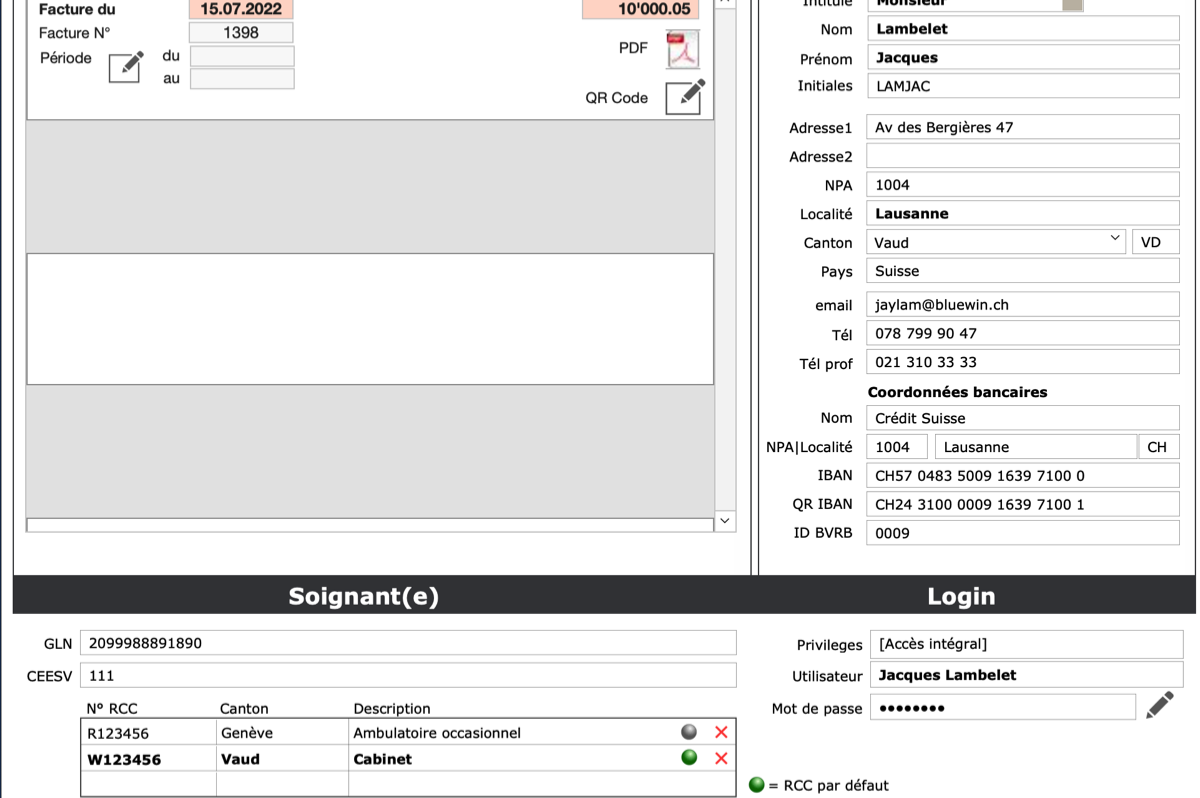Edit the ID BVRB field 0009
1200x798 pixels.
1023,533
